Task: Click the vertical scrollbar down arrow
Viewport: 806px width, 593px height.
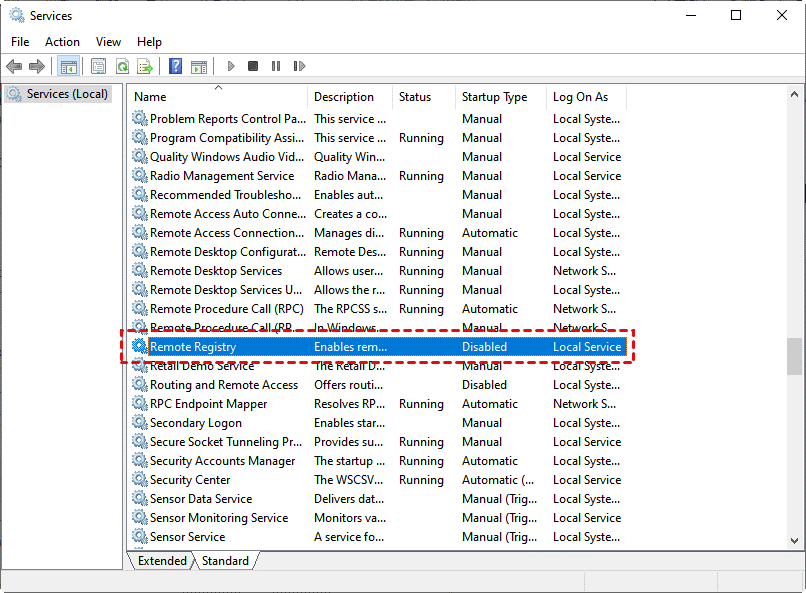Action: pos(794,541)
